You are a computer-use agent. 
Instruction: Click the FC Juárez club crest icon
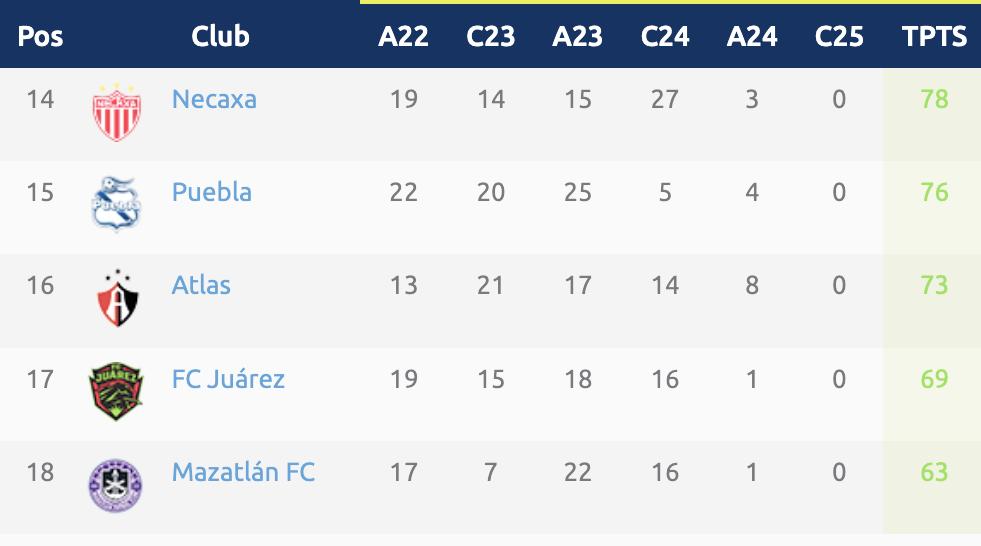coord(116,390)
